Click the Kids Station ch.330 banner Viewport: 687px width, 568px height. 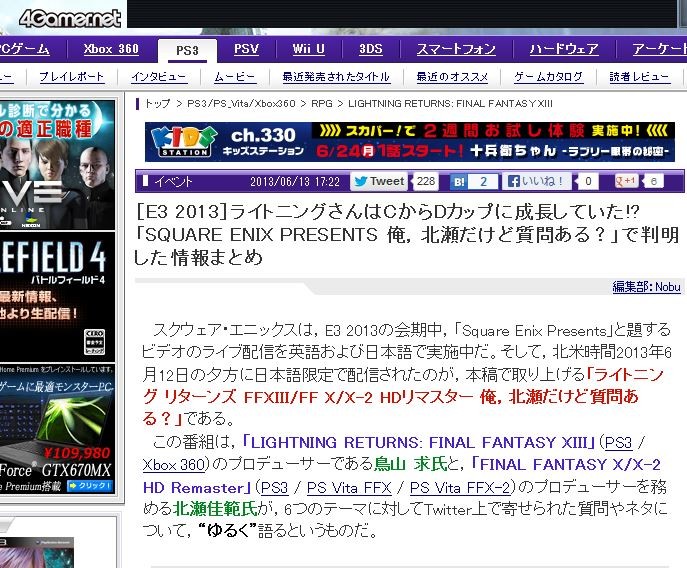coord(410,142)
